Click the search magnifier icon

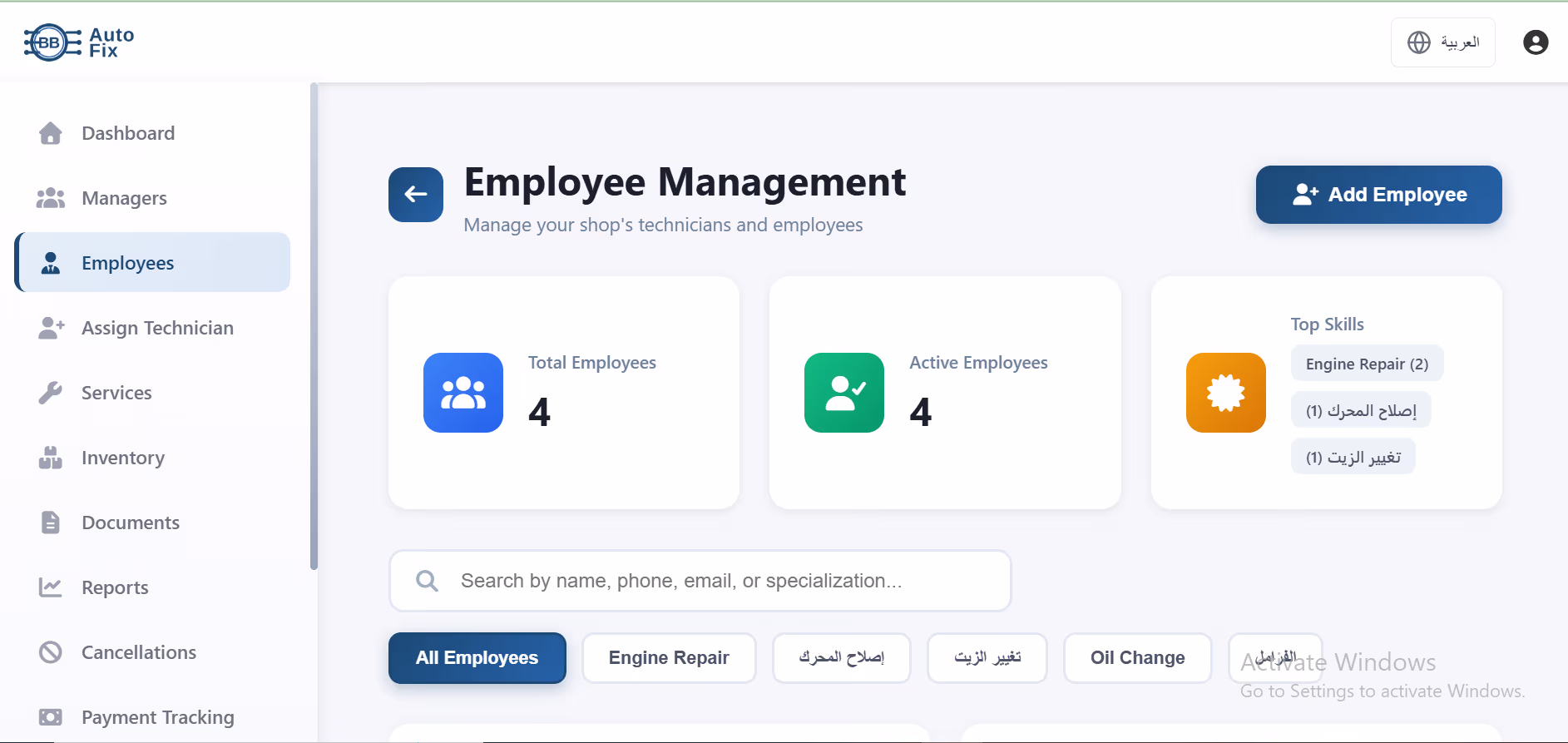coord(427,581)
